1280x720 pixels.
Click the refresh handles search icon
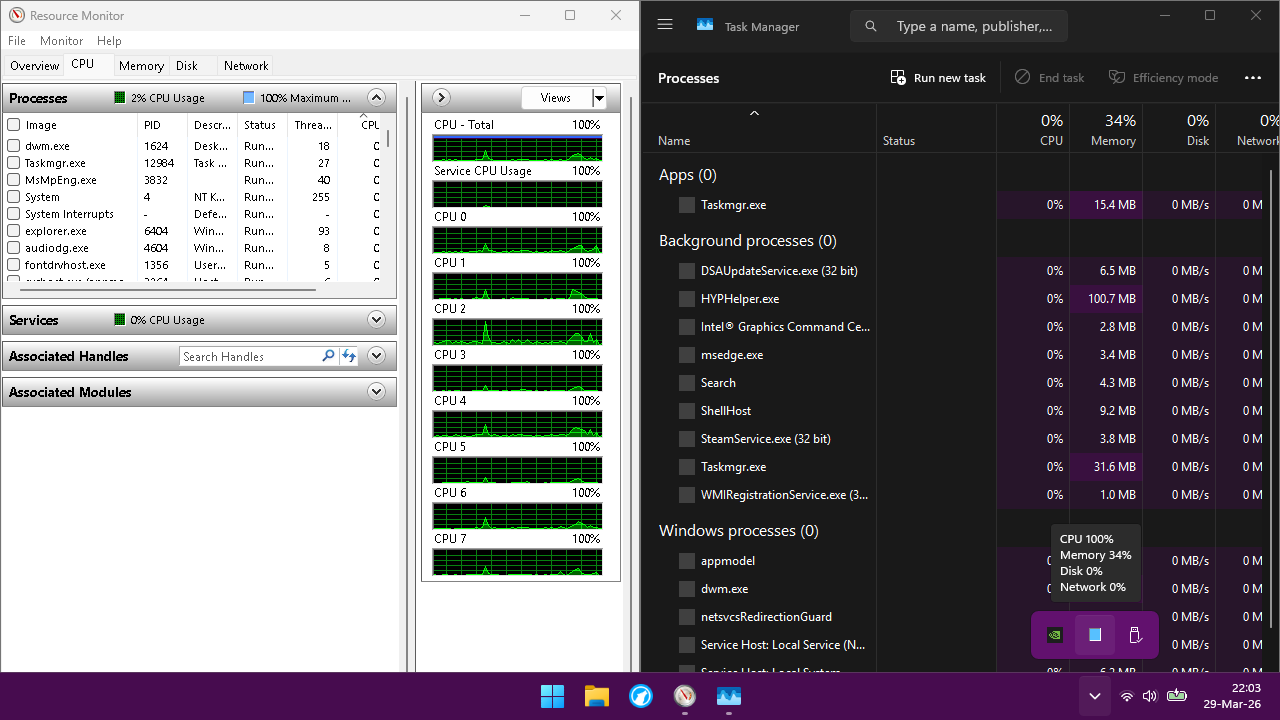pyautogui.click(x=348, y=356)
